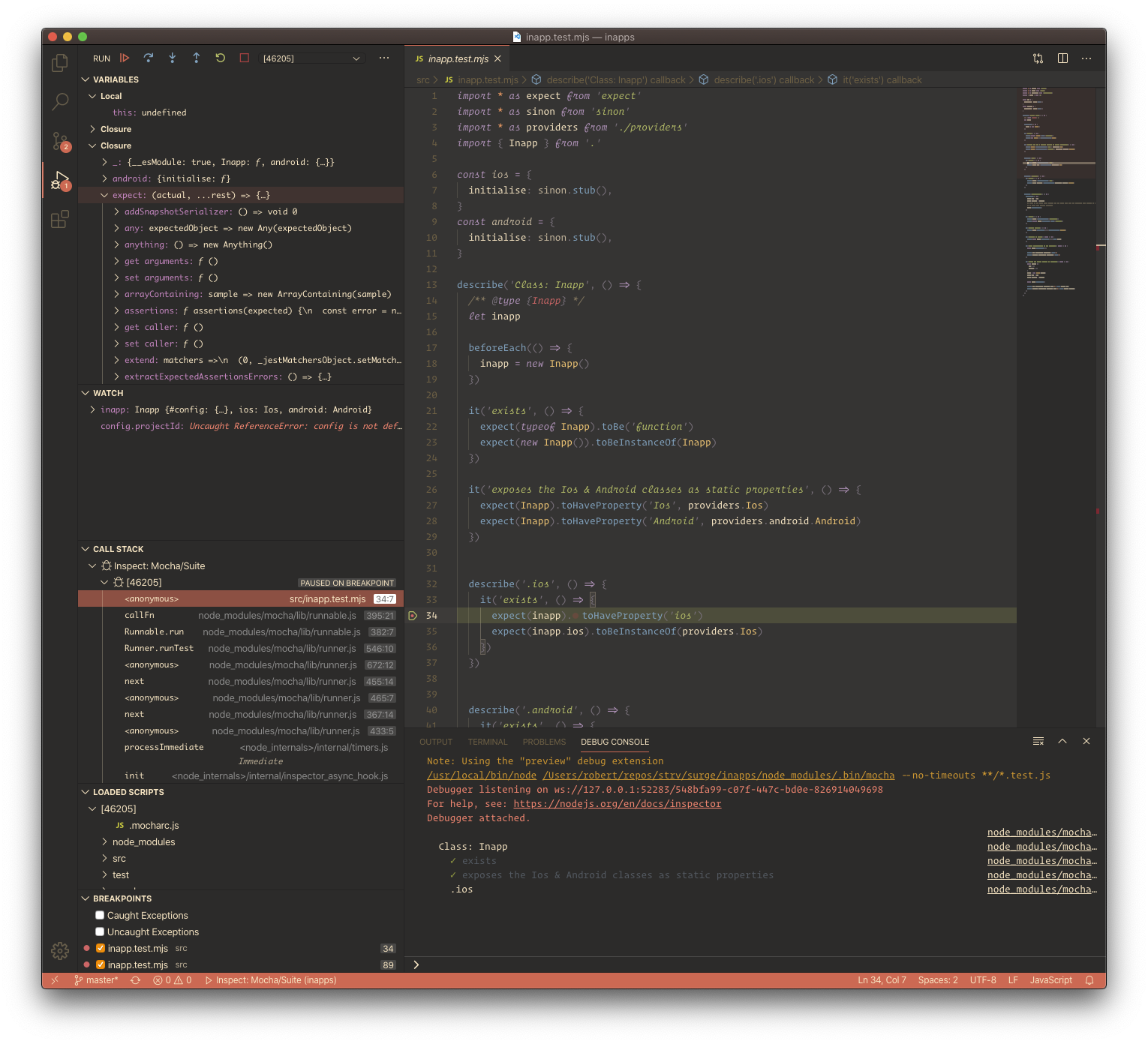Open notifications bell in status bar
Viewport: 1148px width, 1044px height.
pos(1090,980)
